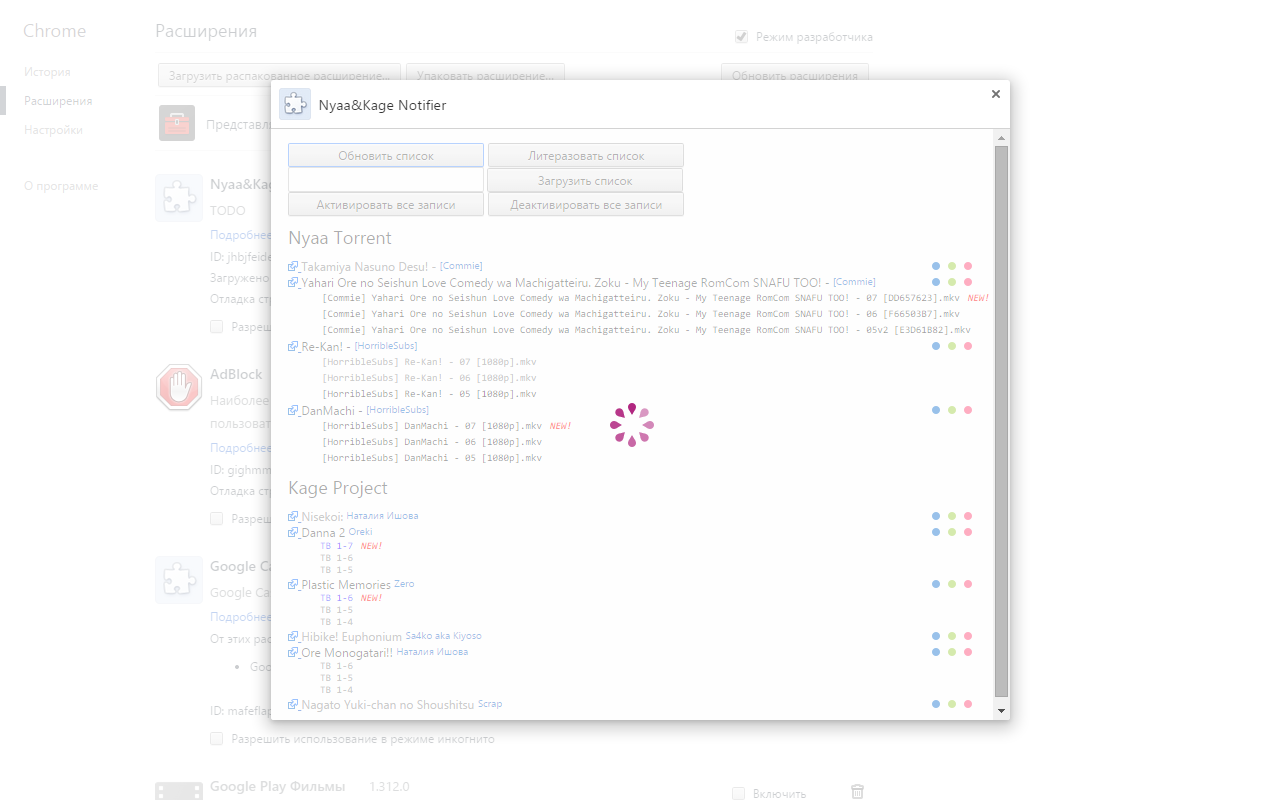Click Активировать все записи button
Screen dimensions: 1280x800
coord(386,204)
